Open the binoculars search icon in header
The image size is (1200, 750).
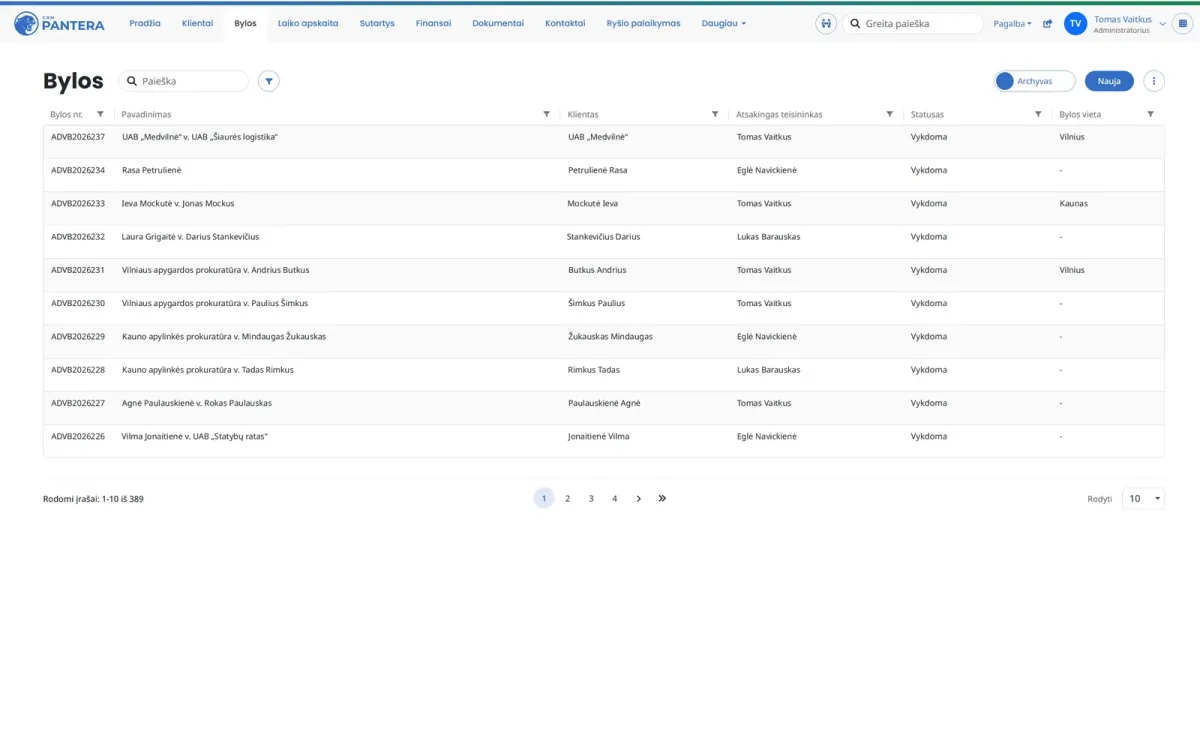(826, 23)
